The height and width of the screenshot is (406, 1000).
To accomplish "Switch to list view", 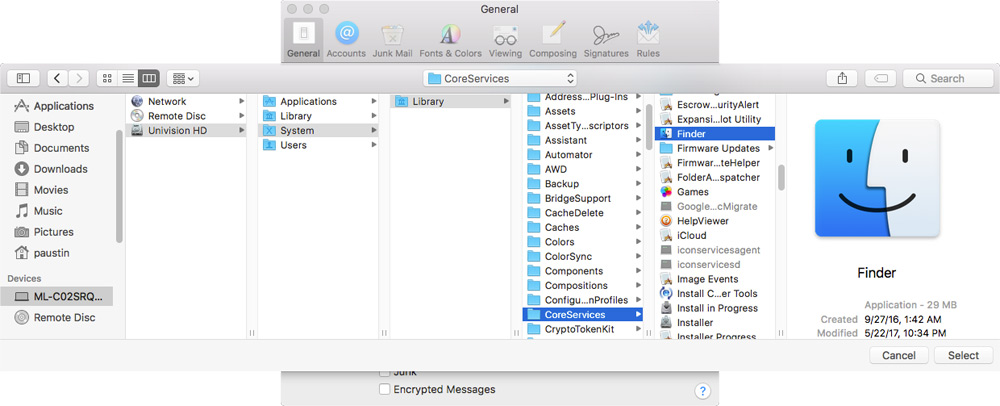I will tap(128, 78).
